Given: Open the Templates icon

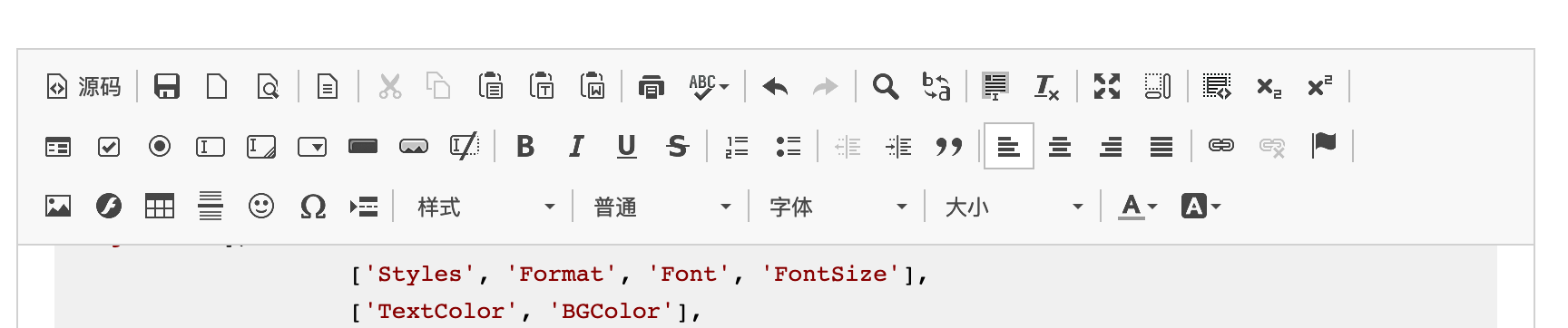Looking at the screenshot, I should click(x=328, y=87).
